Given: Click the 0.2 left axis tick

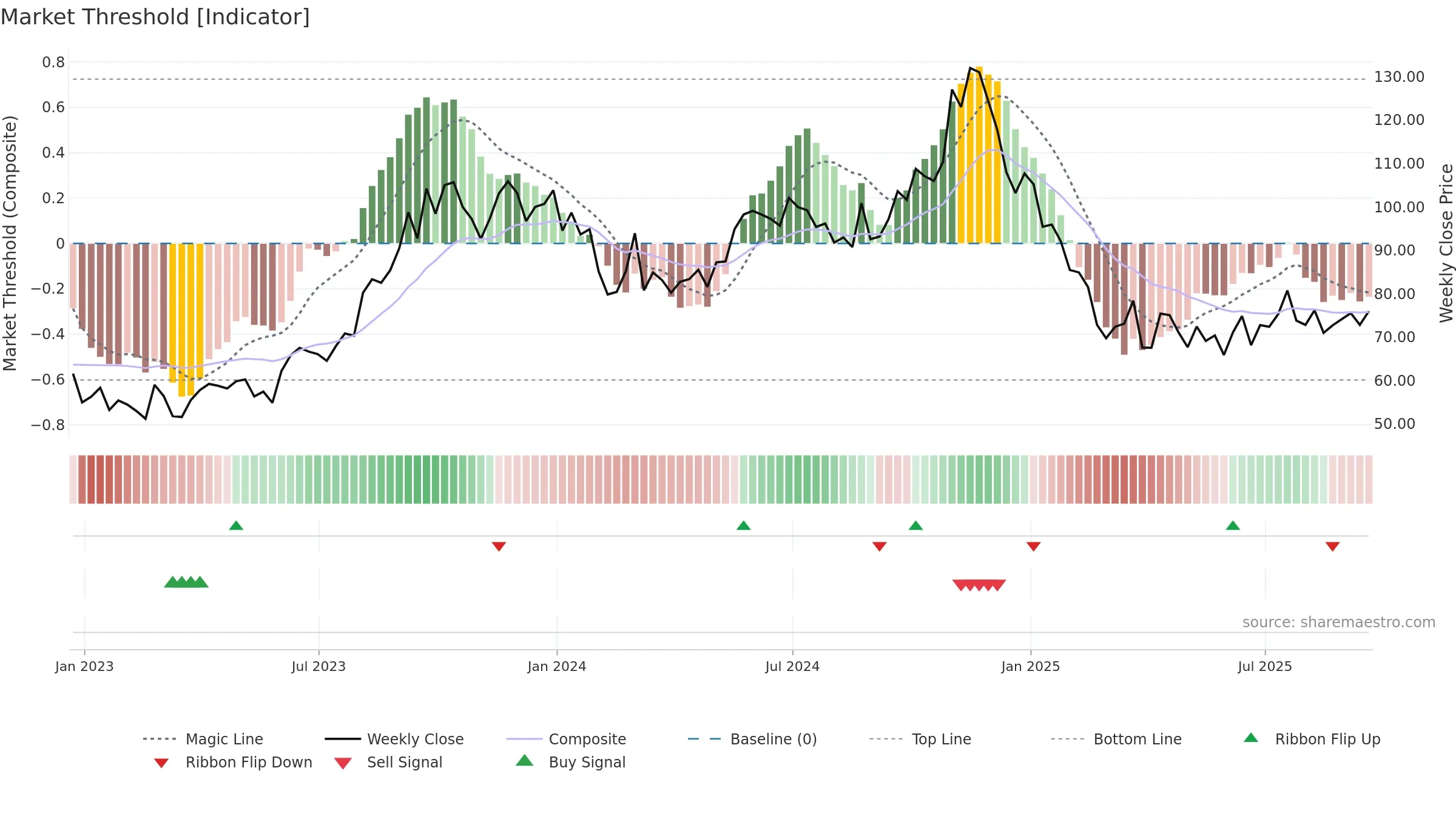Looking at the screenshot, I should pos(53,198).
